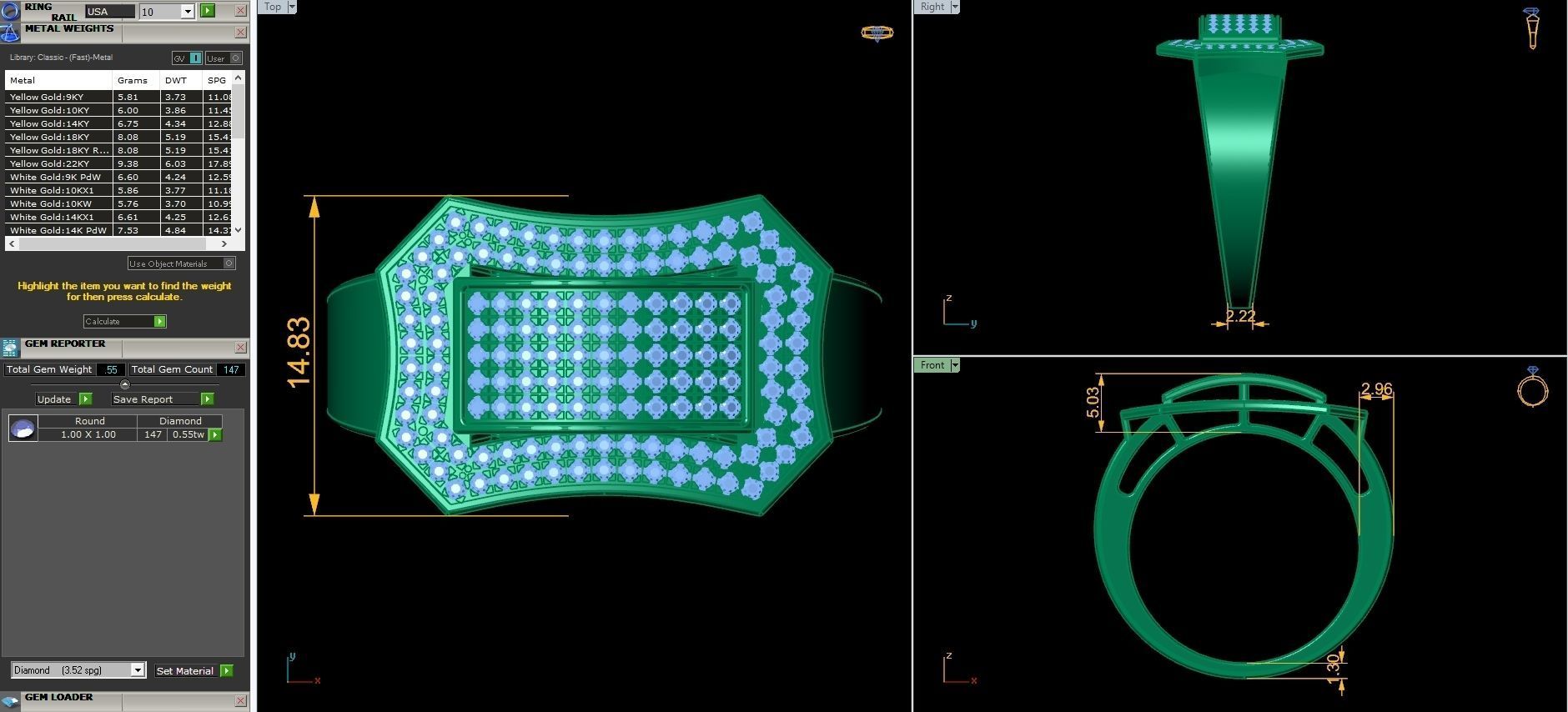Click metal table scroll left arrow
Image resolution: width=1568 pixels, height=712 pixels.
(x=12, y=243)
